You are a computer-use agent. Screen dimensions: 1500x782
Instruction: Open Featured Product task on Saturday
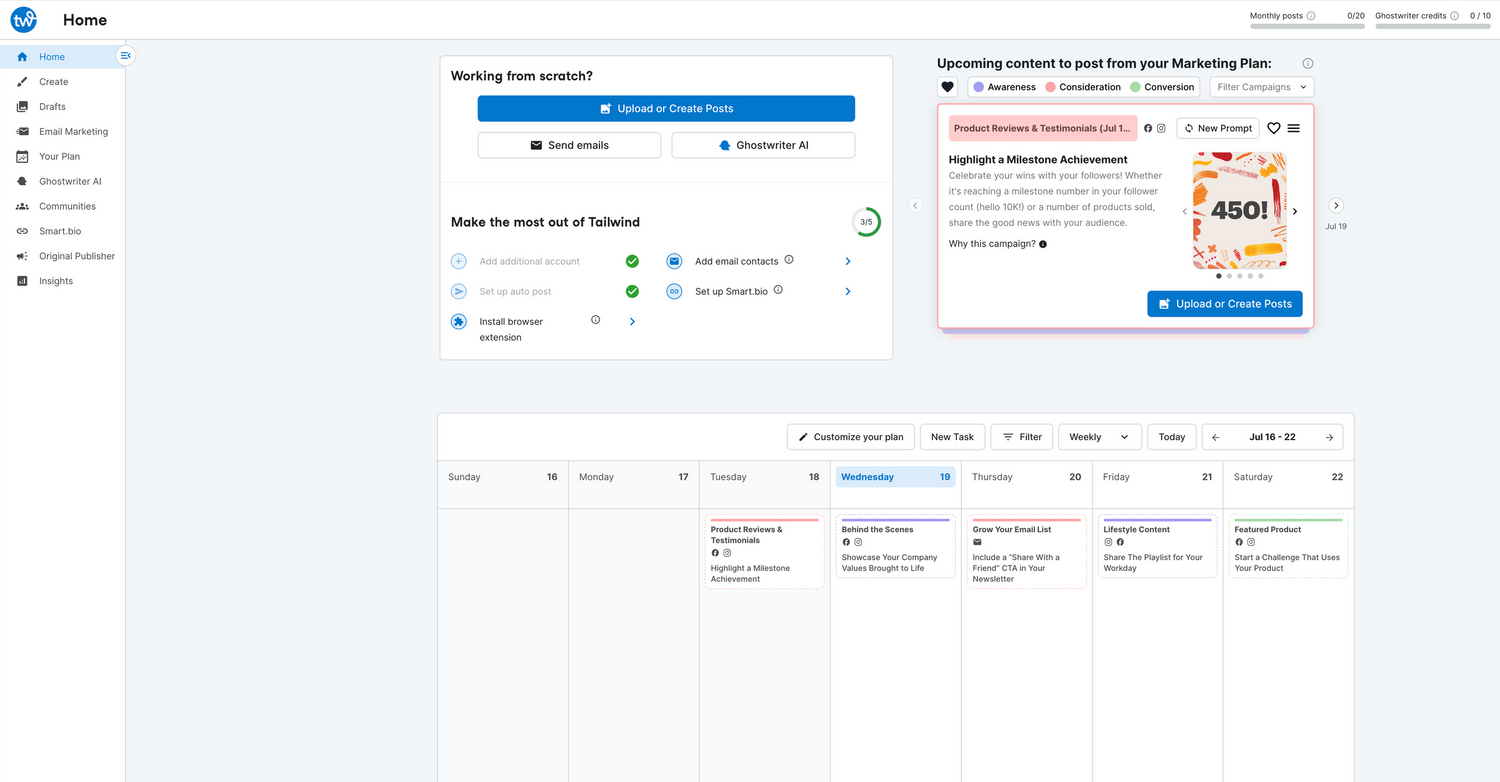(x=1288, y=546)
